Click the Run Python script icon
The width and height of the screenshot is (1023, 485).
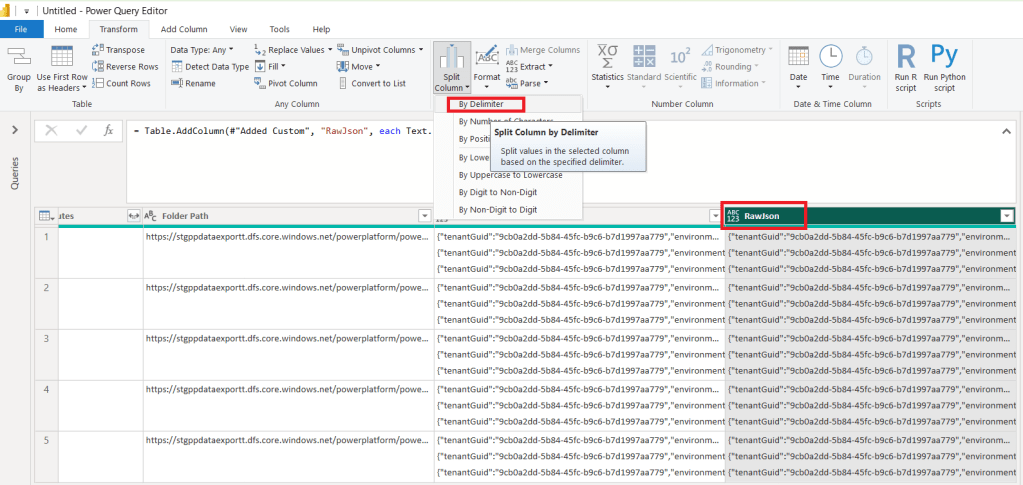944,56
